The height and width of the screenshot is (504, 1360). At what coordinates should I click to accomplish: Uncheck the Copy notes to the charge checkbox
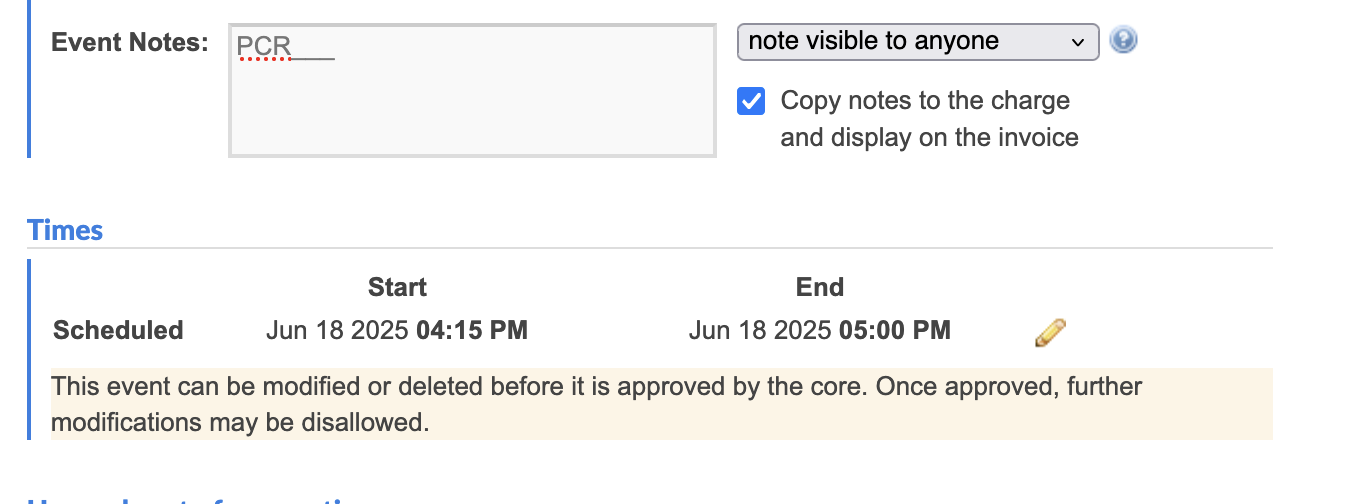click(x=751, y=101)
